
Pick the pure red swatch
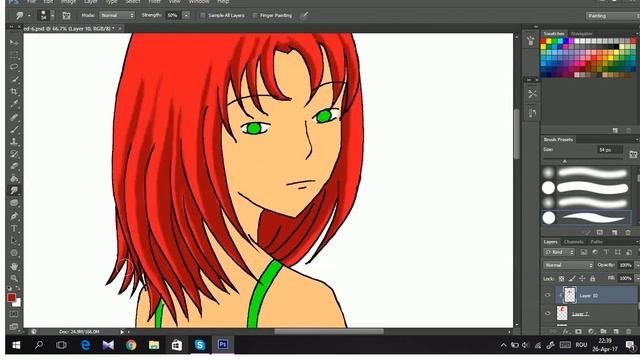pyautogui.click(x=544, y=41)
